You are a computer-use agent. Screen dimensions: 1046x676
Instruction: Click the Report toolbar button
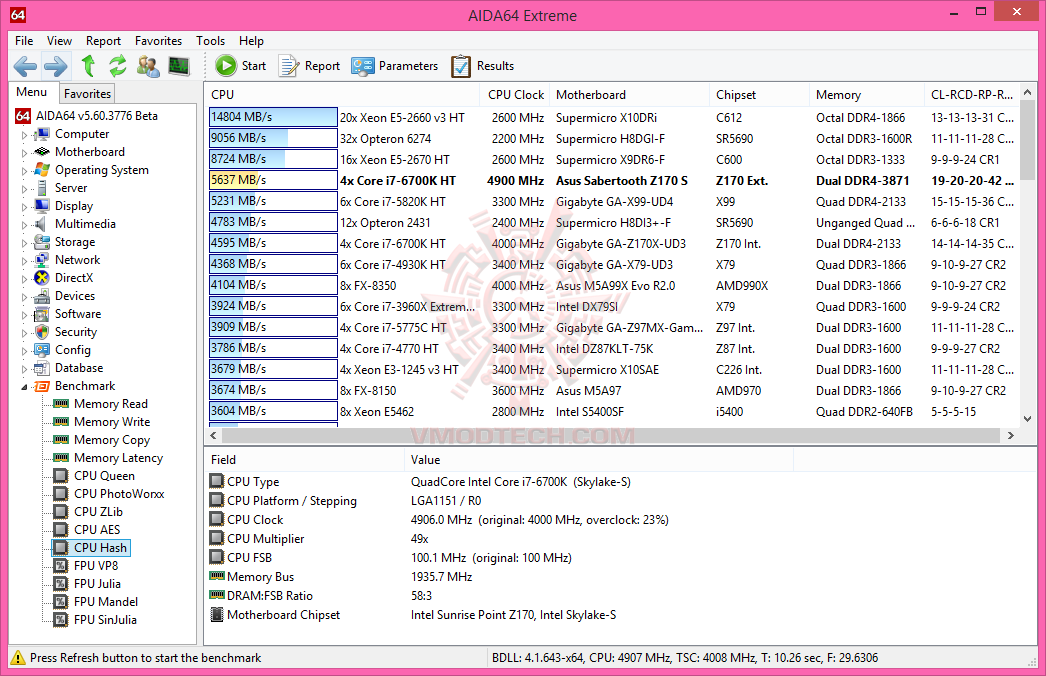pyautogui.click(x=310, y=66)
